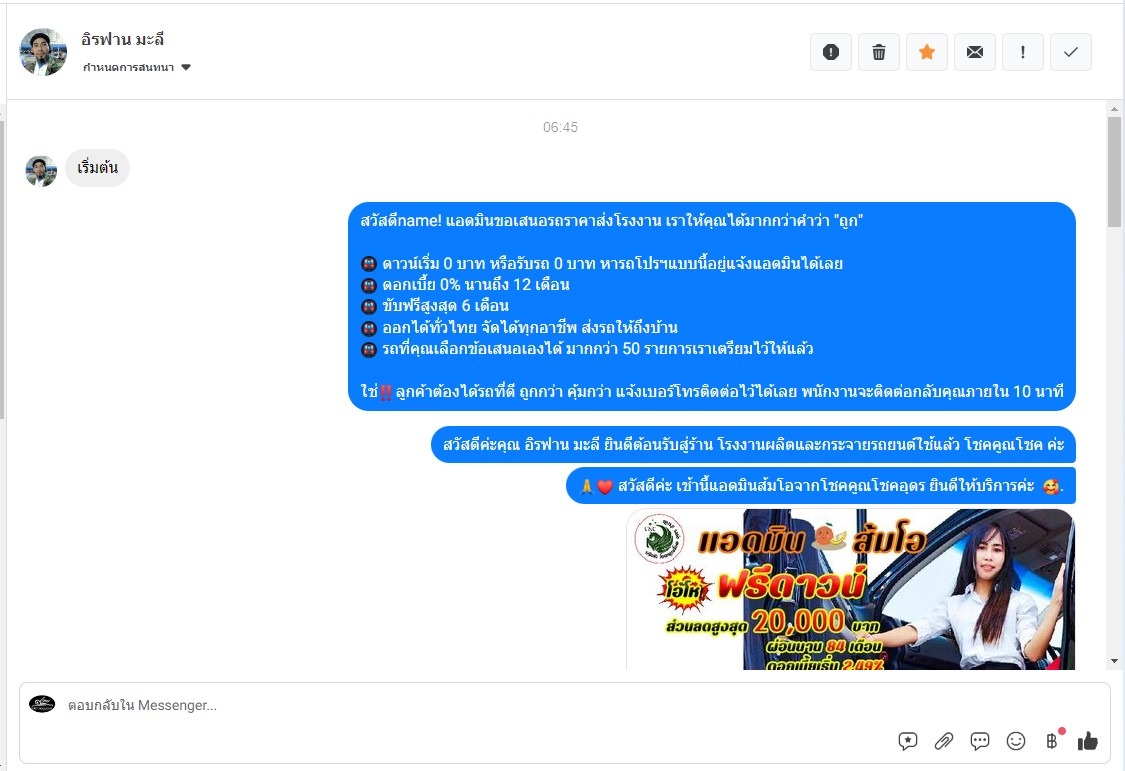
Task: Toggle the orange star follow-up flag
Action: coord(927,52)
